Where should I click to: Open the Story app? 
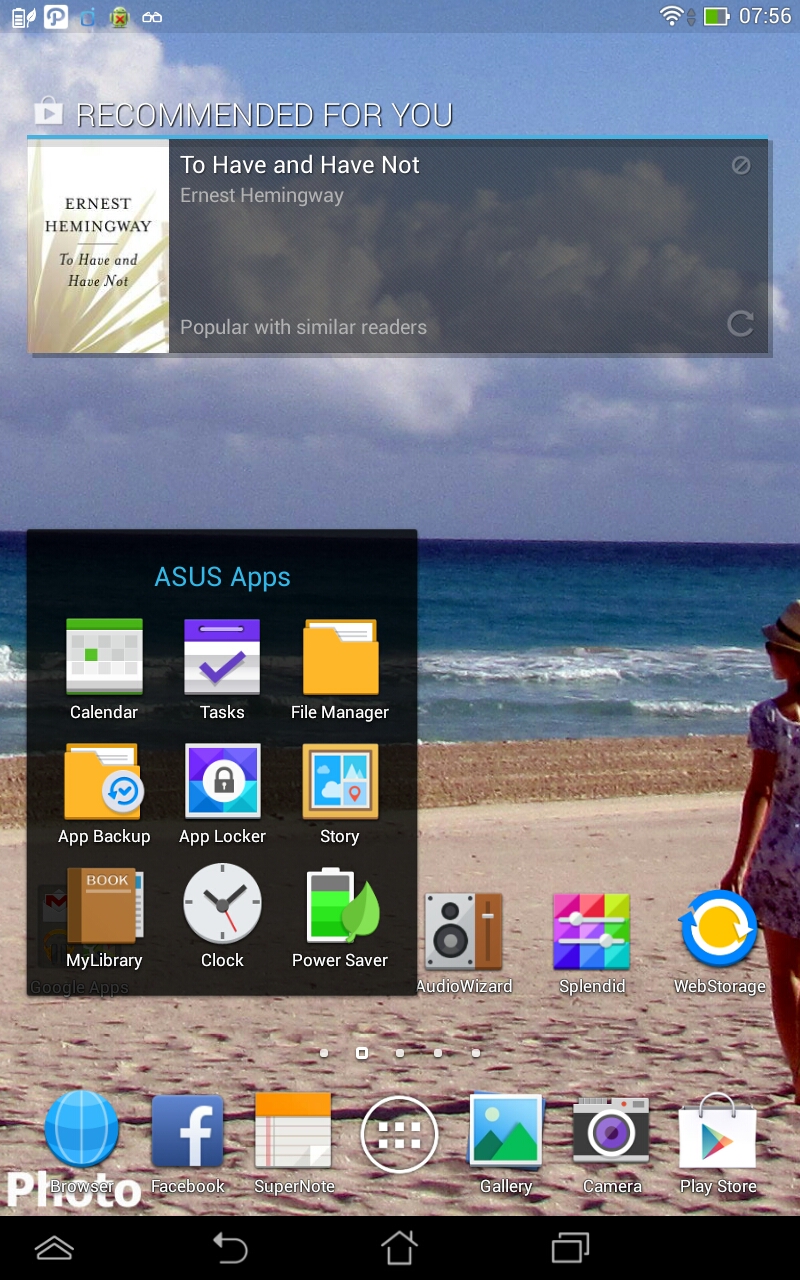click(340, 782)
